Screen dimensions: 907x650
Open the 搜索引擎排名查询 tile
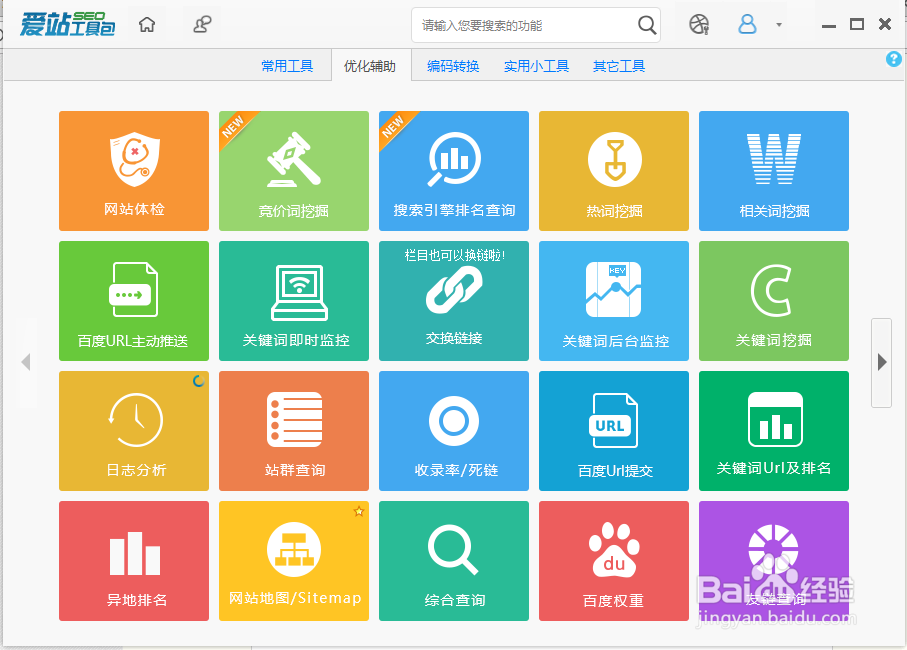pyautogui.click(x=454, y=171)
